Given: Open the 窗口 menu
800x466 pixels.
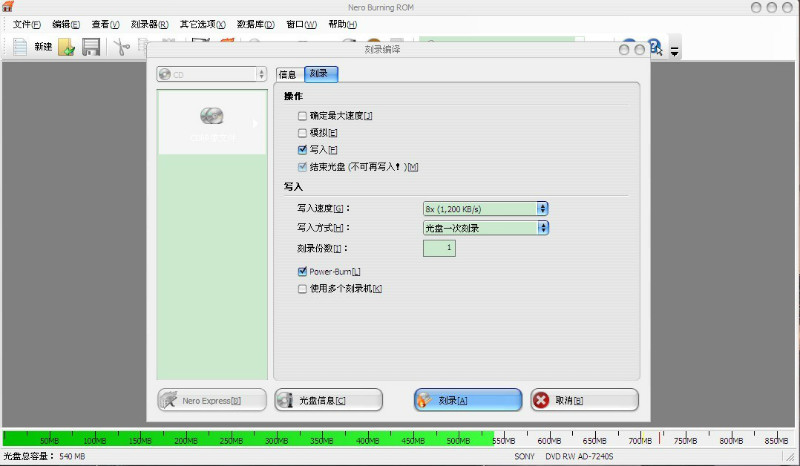Looking at the screenshot, I should pos(301,24).
